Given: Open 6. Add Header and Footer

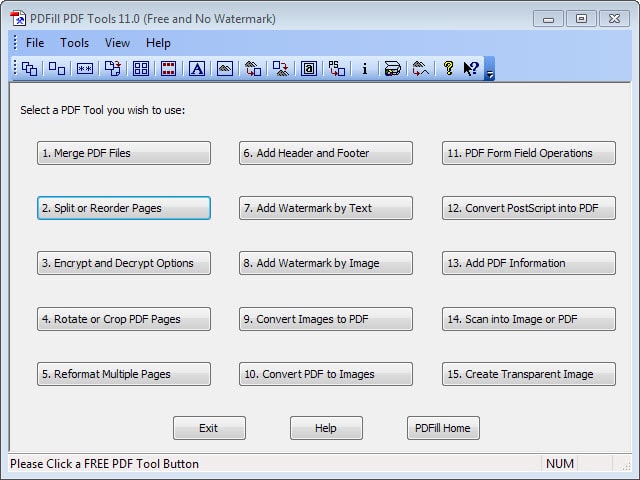Looking at the screenshot, I should tap(326, 153).
